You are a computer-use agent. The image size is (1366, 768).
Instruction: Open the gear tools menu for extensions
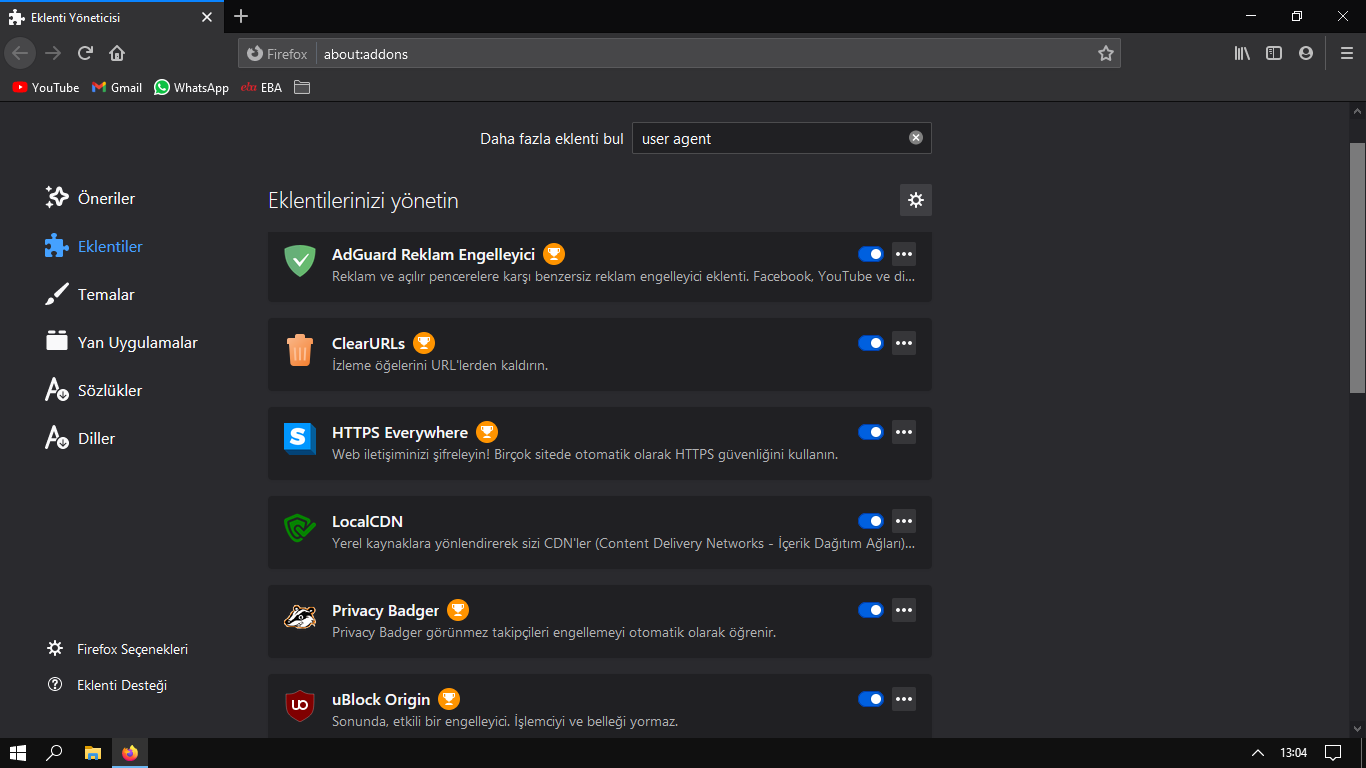(x=915, y=200)
